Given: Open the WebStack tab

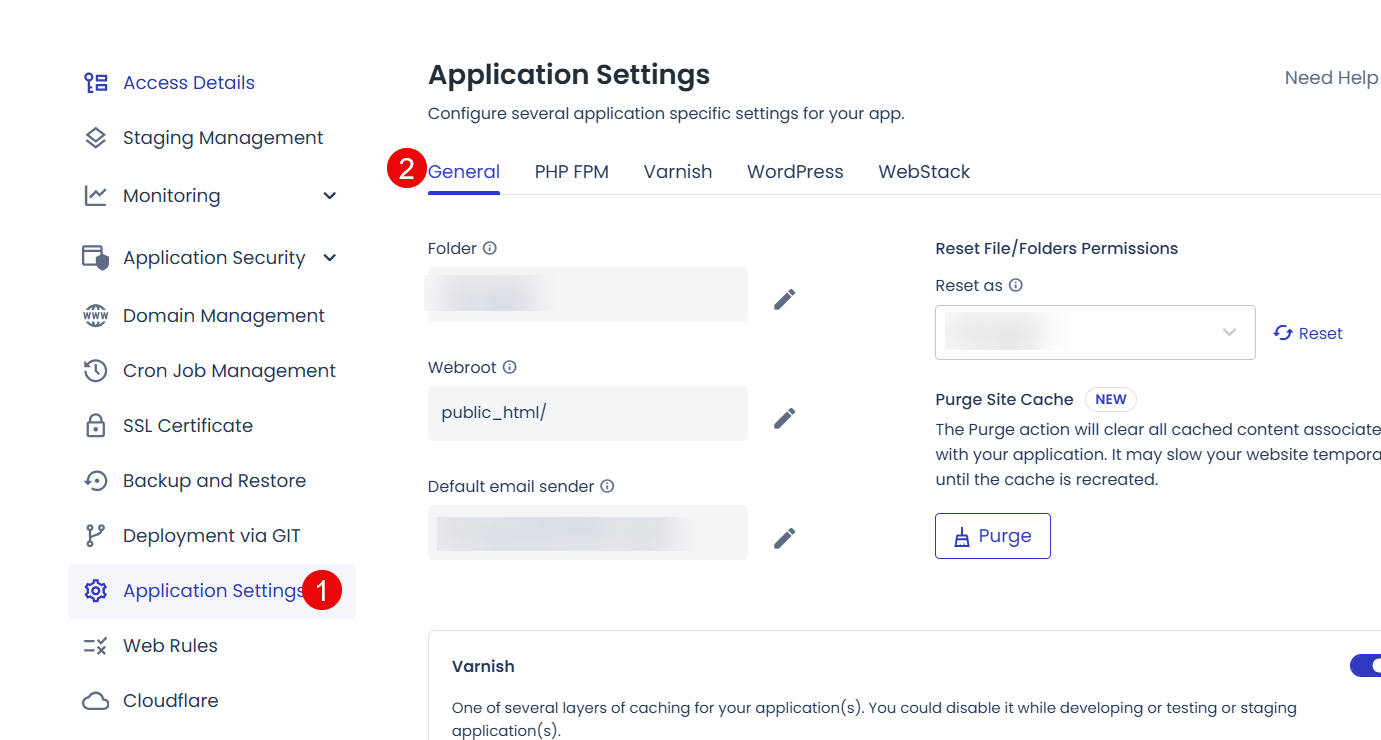Looking at the screenshot, I should tap(924, 172).
